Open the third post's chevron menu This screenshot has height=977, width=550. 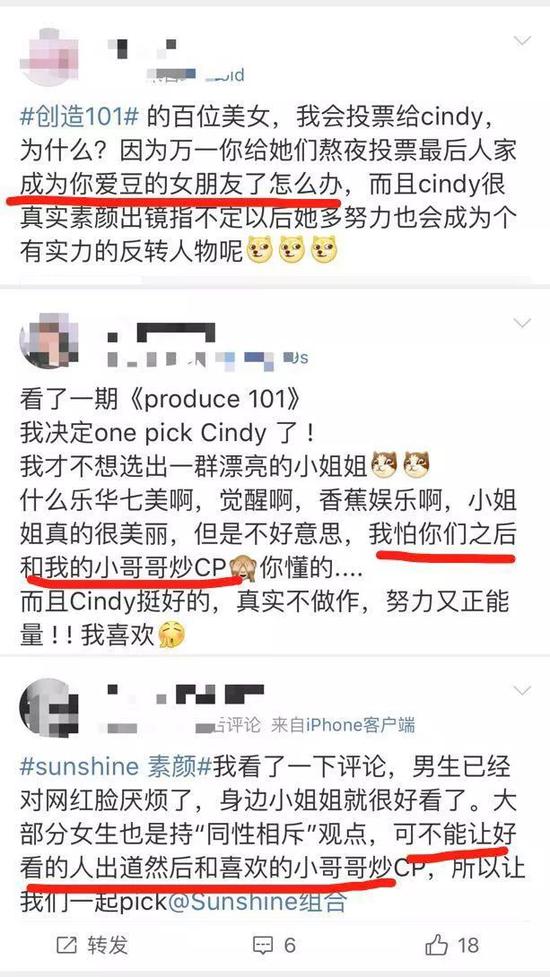pyautogui.click(x=522, y=690)
